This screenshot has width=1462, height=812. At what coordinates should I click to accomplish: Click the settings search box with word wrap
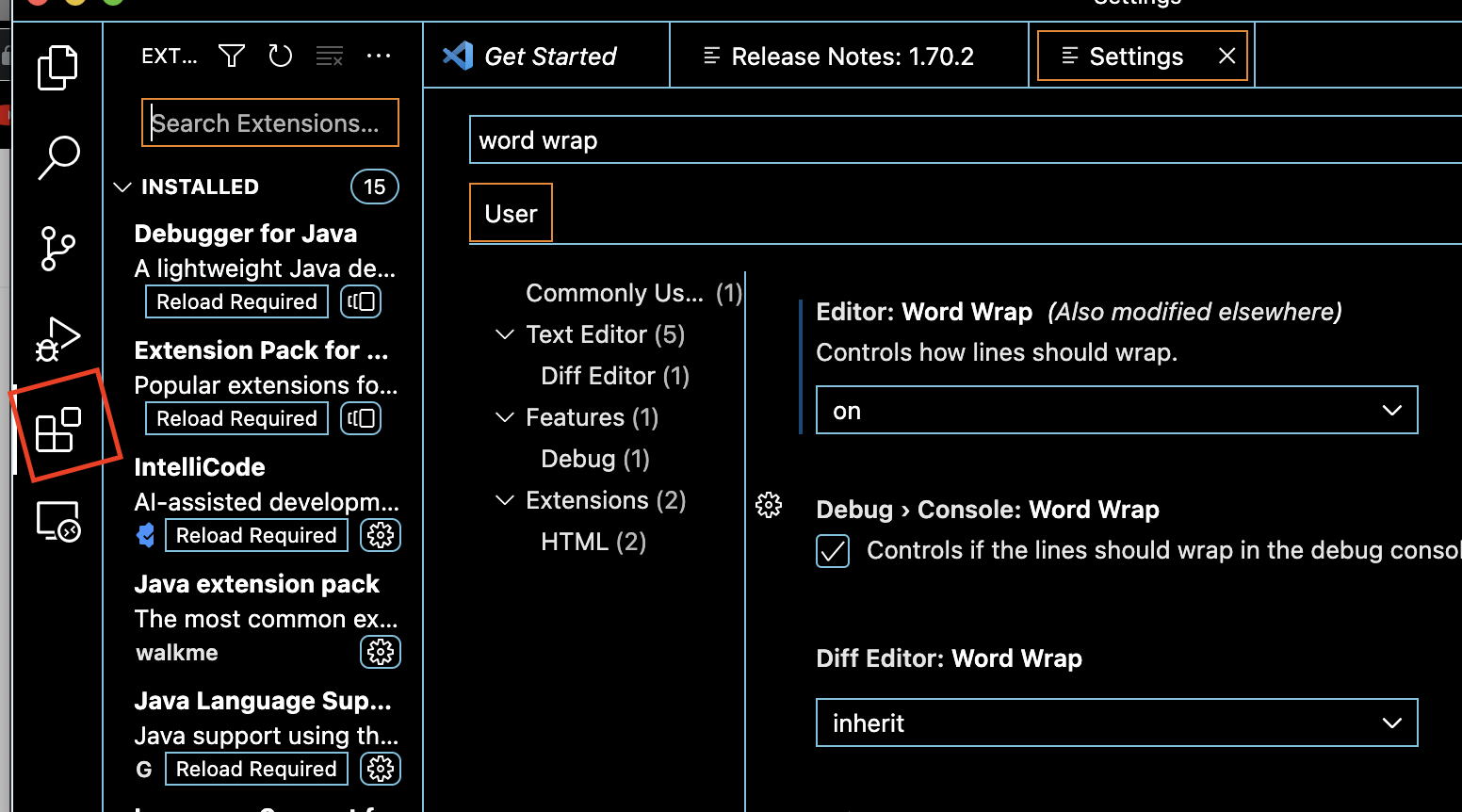pos(966,140)
